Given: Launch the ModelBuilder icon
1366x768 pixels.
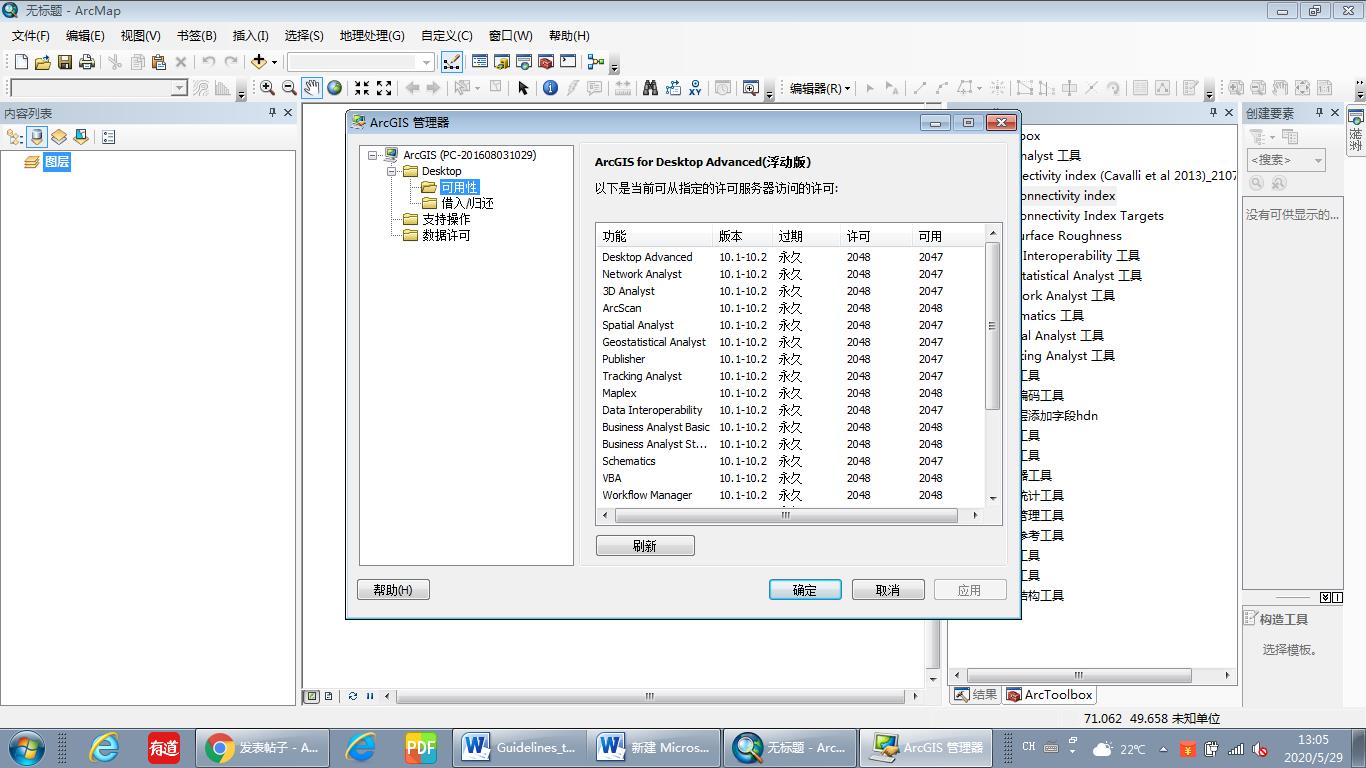Looking at the screenshot, I should click(596, 62).
